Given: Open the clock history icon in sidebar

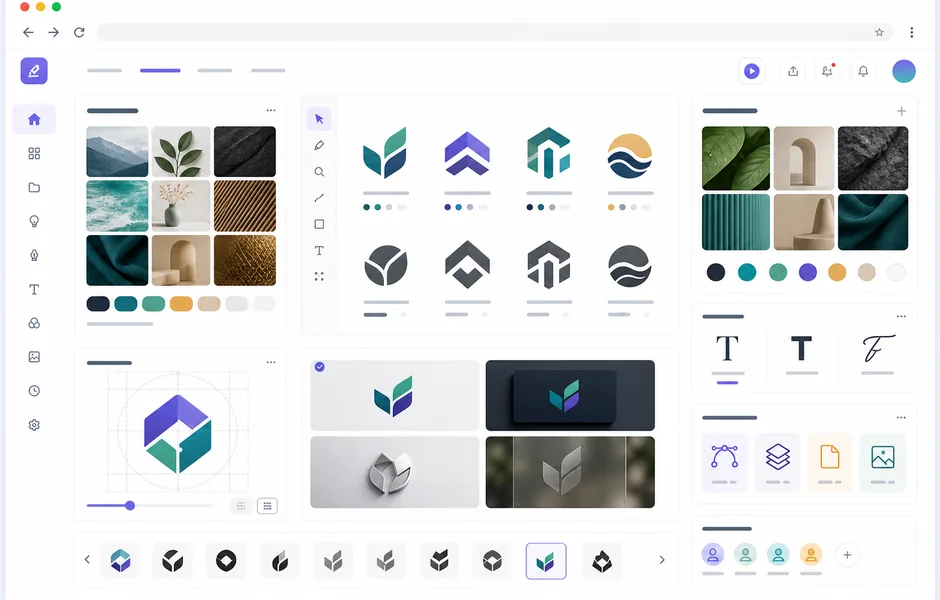Looking at the screenshot, I should (34, 391).
